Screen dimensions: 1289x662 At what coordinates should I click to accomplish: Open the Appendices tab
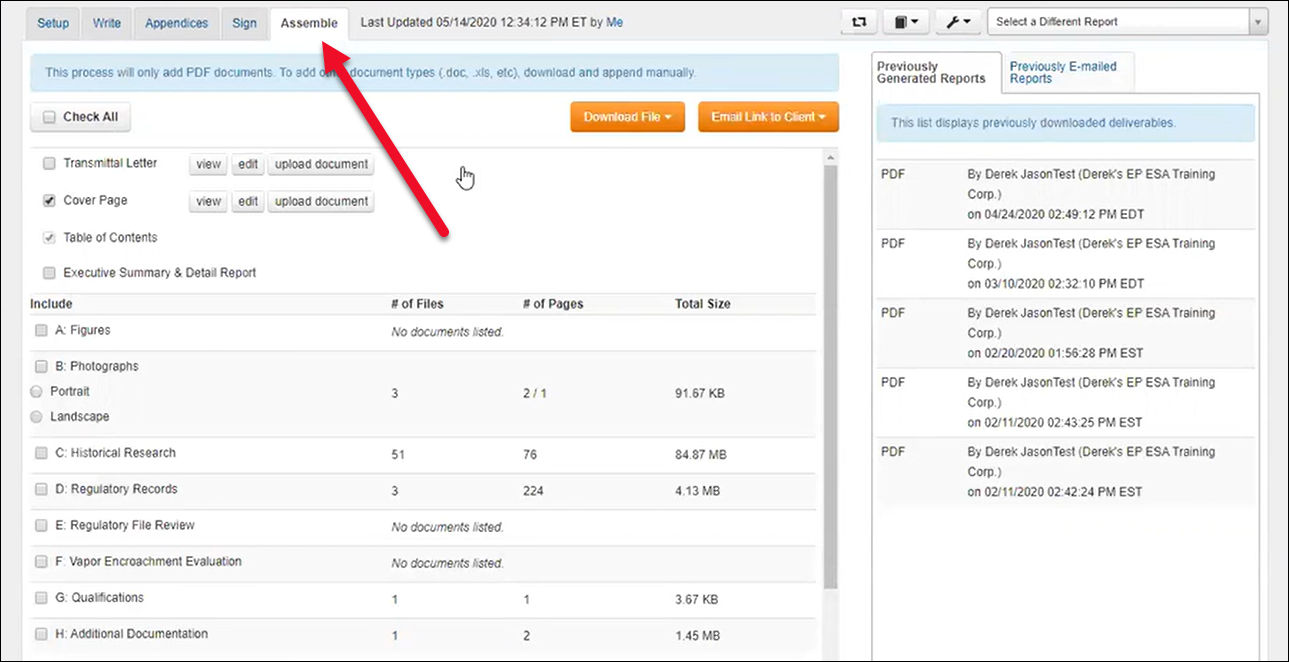tap(177, 23)
